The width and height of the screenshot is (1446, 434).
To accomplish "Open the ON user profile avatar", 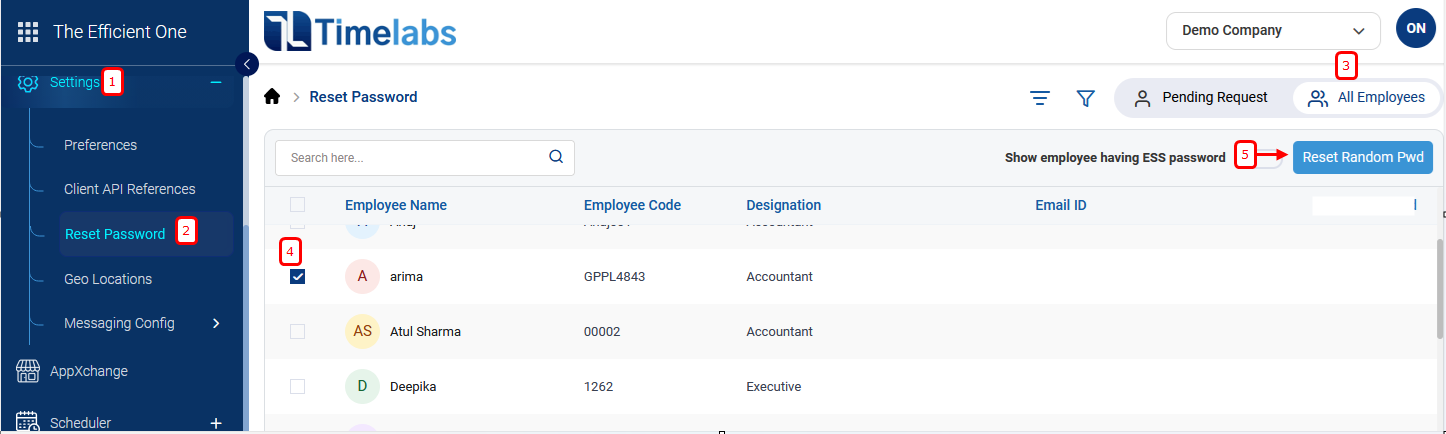I will tap(1416, 29).
